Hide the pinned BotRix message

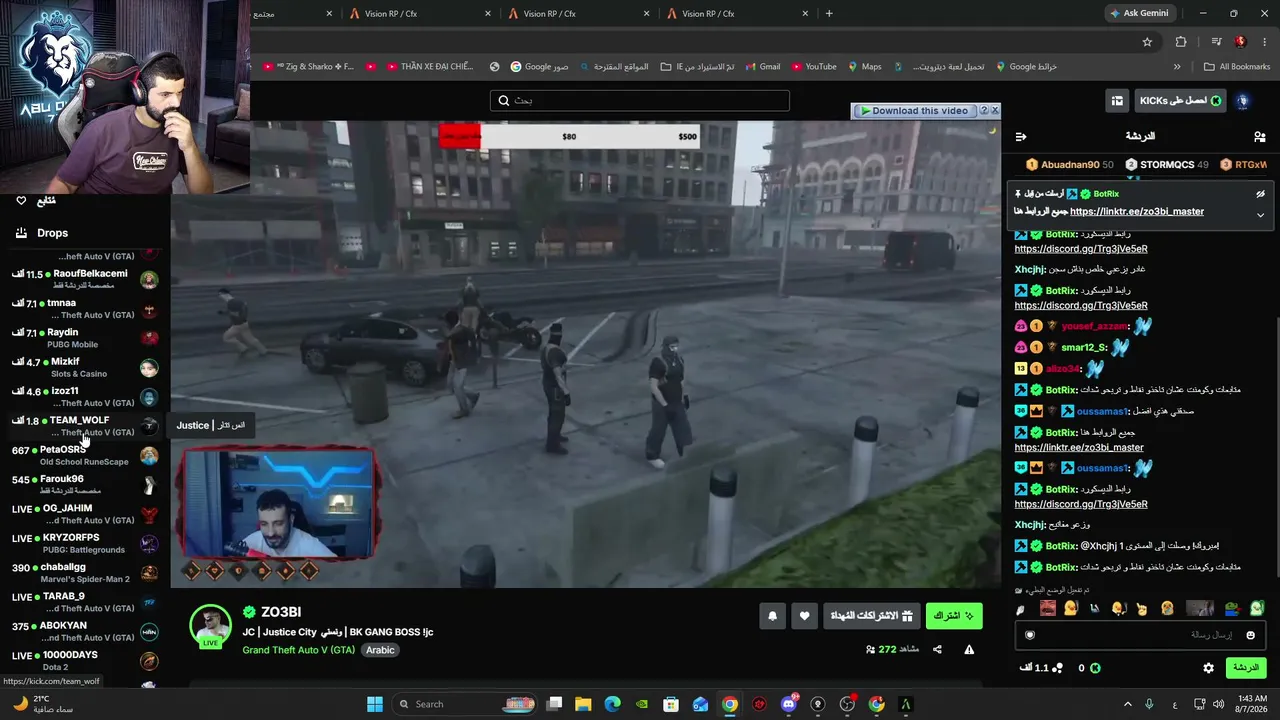[x=1260, y=194]
